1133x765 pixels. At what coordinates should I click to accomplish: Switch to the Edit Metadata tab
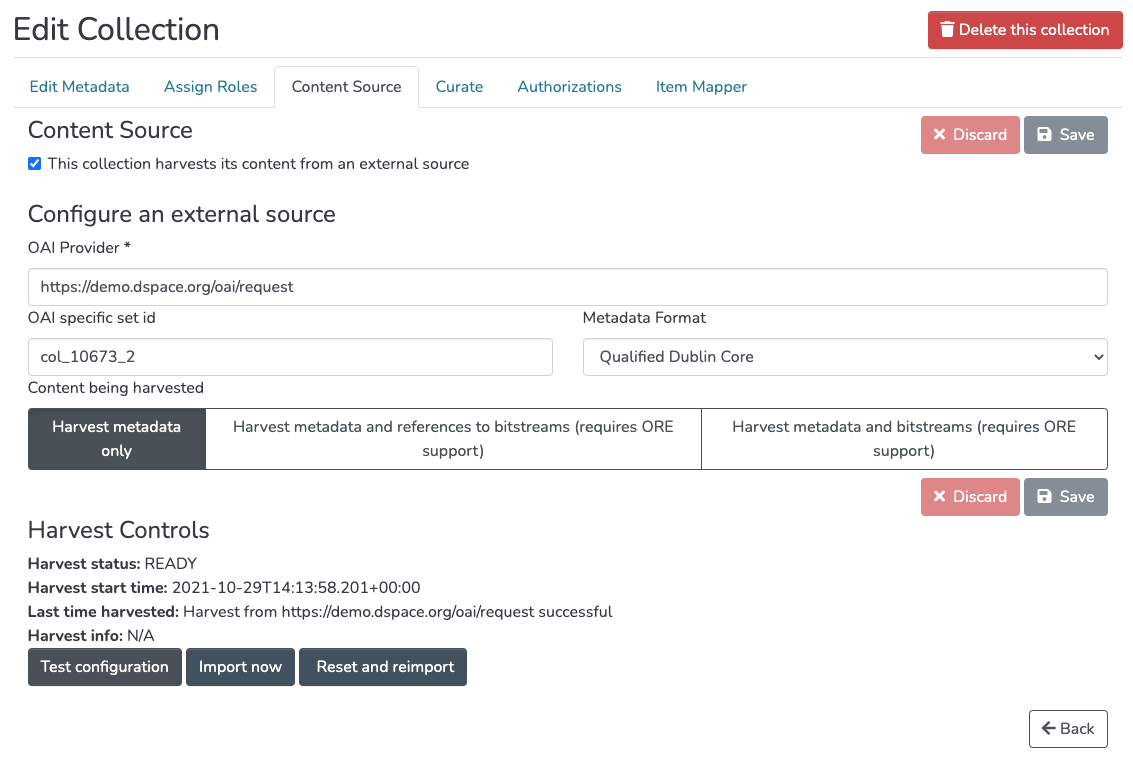click(x=79, y=87)
